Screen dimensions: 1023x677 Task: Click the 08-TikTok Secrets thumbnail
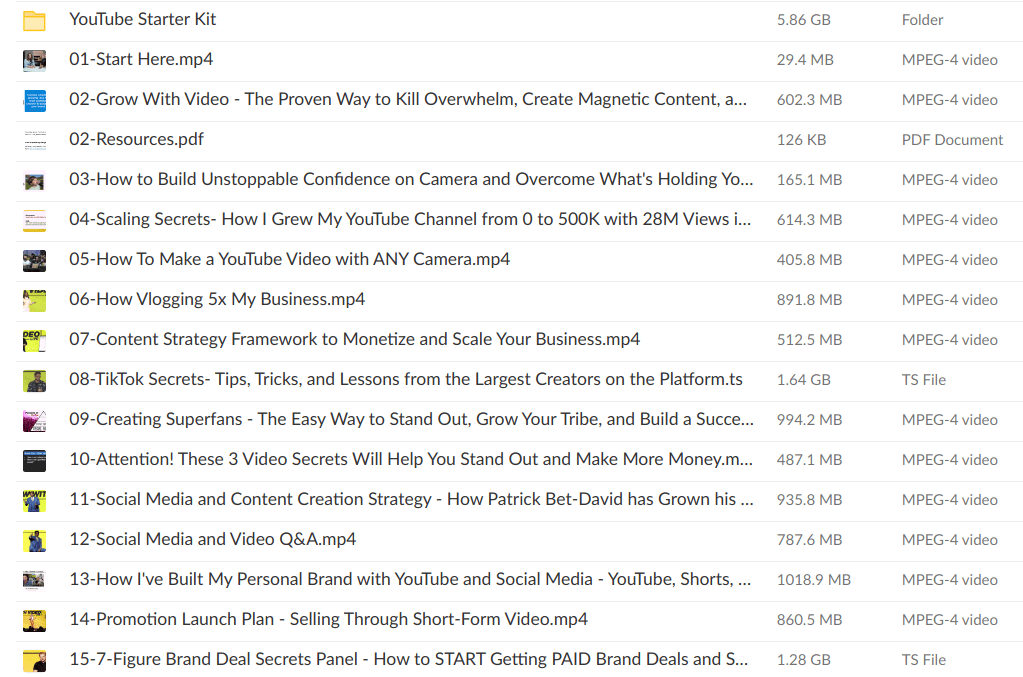(x=35, y=380)
